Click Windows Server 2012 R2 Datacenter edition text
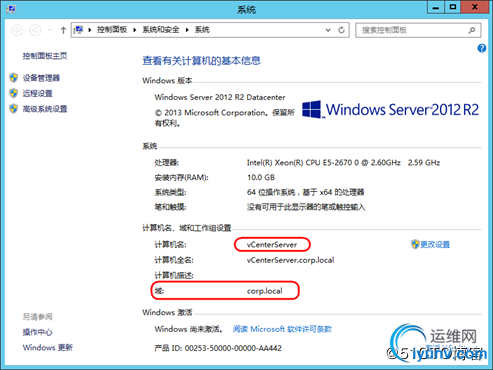493x370 pixels. click(x=220, y=97)
